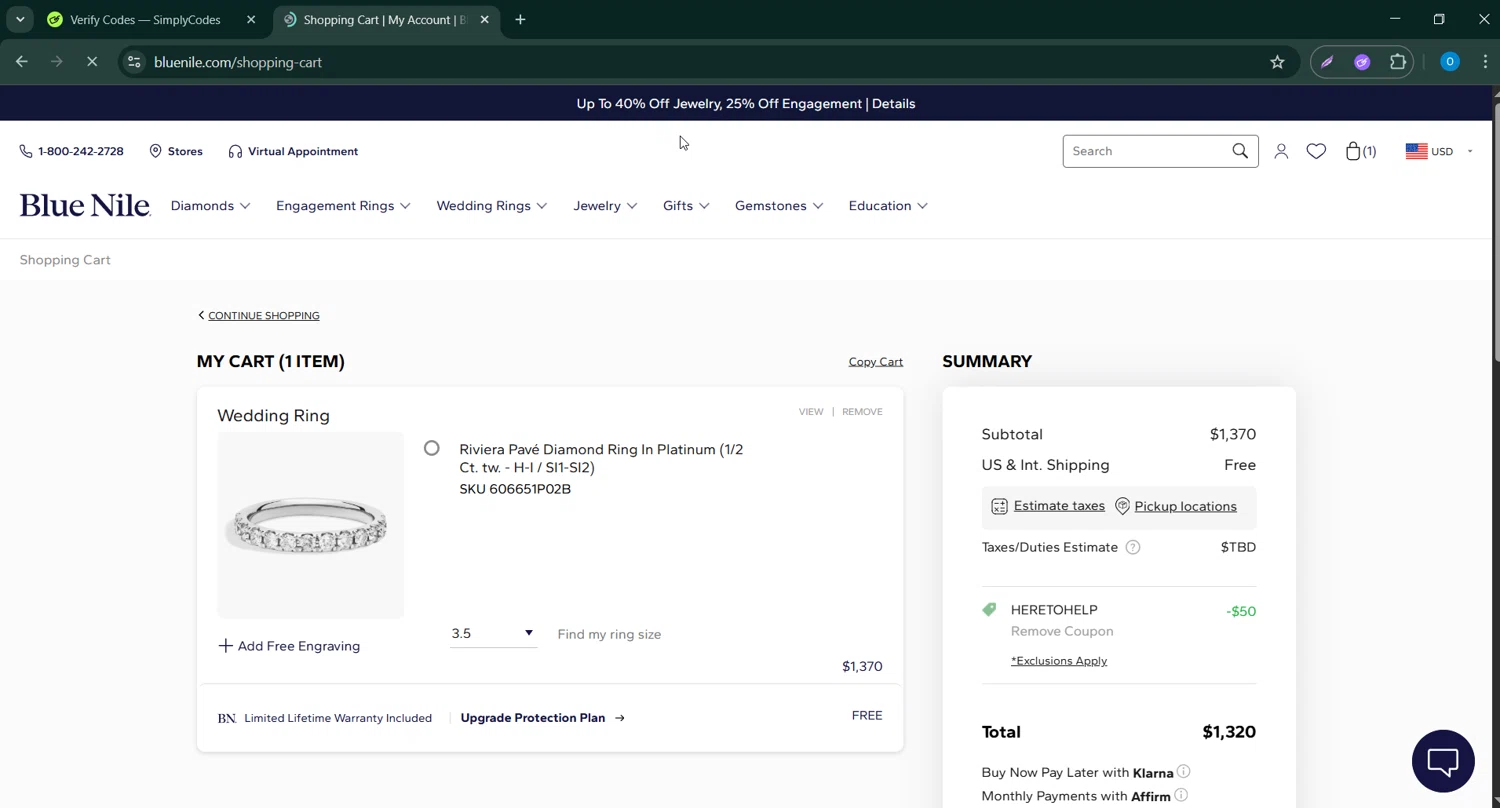Expand the Gemstones menu
The width and height of the screenshot is (1500, 808).
pyautogui.click(x=779, y=206)
